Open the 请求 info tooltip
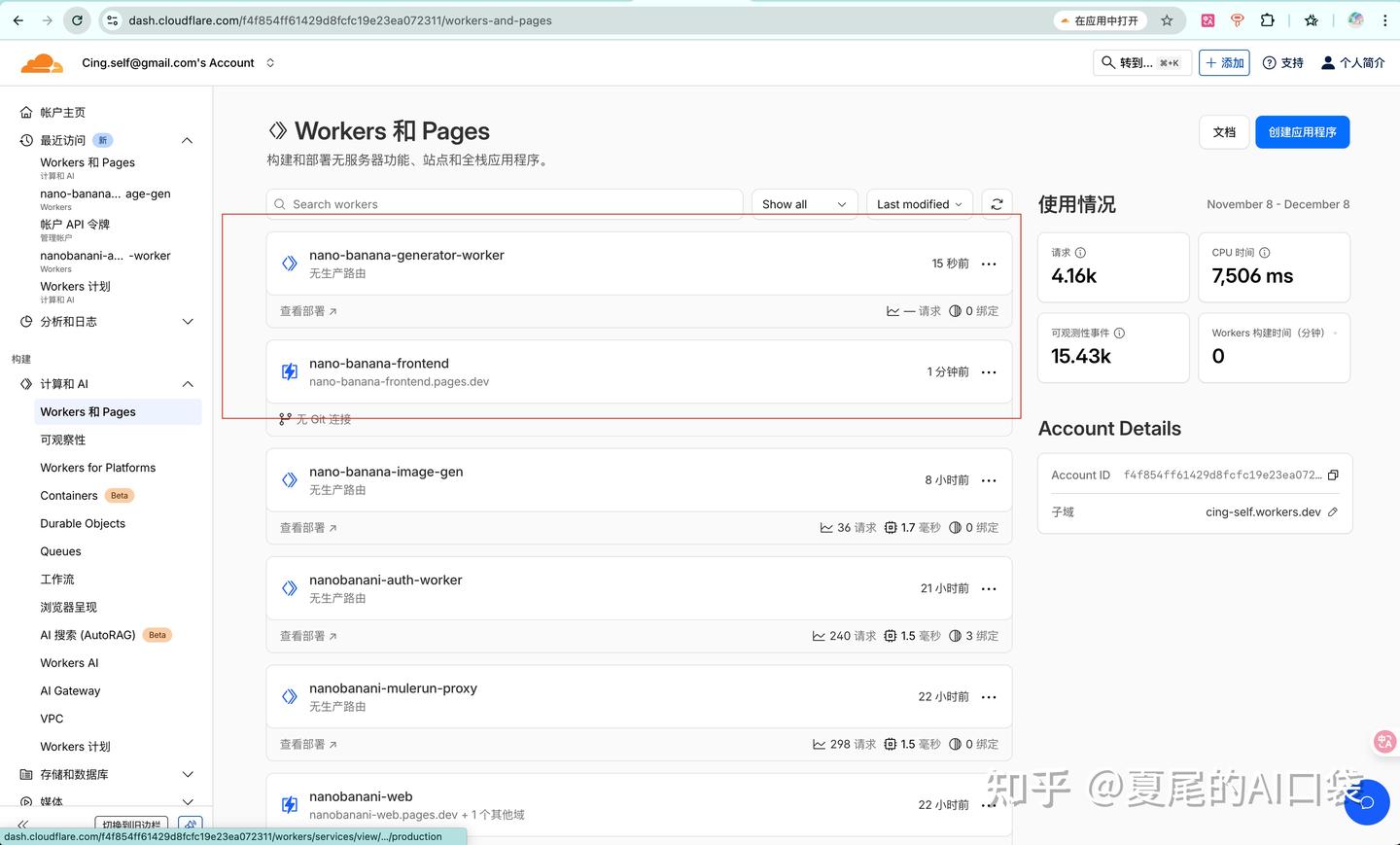The height and width of the screenshot is (845, 1400). 1079,252
